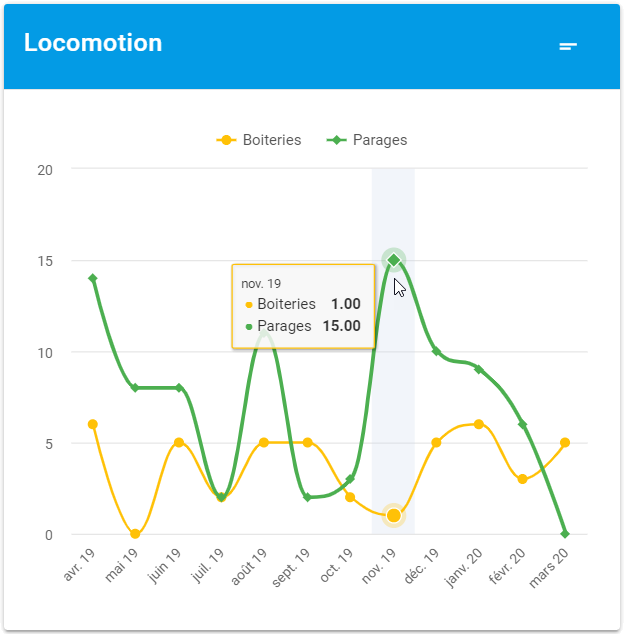Screen dimensions: 624x634
Task: Click the janv. 20 axis label
Action: point(463,567)
